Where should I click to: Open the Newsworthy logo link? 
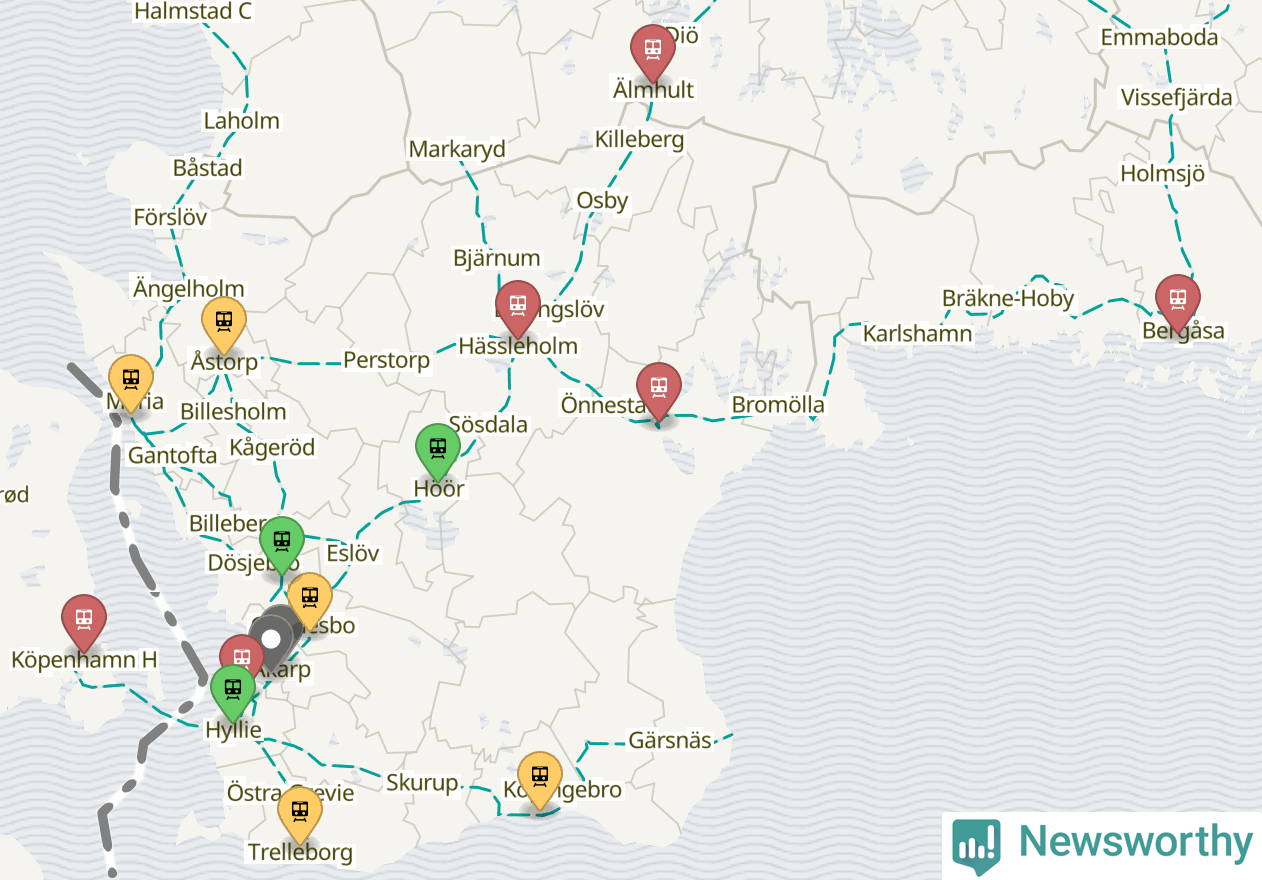tap(1102, 843)
